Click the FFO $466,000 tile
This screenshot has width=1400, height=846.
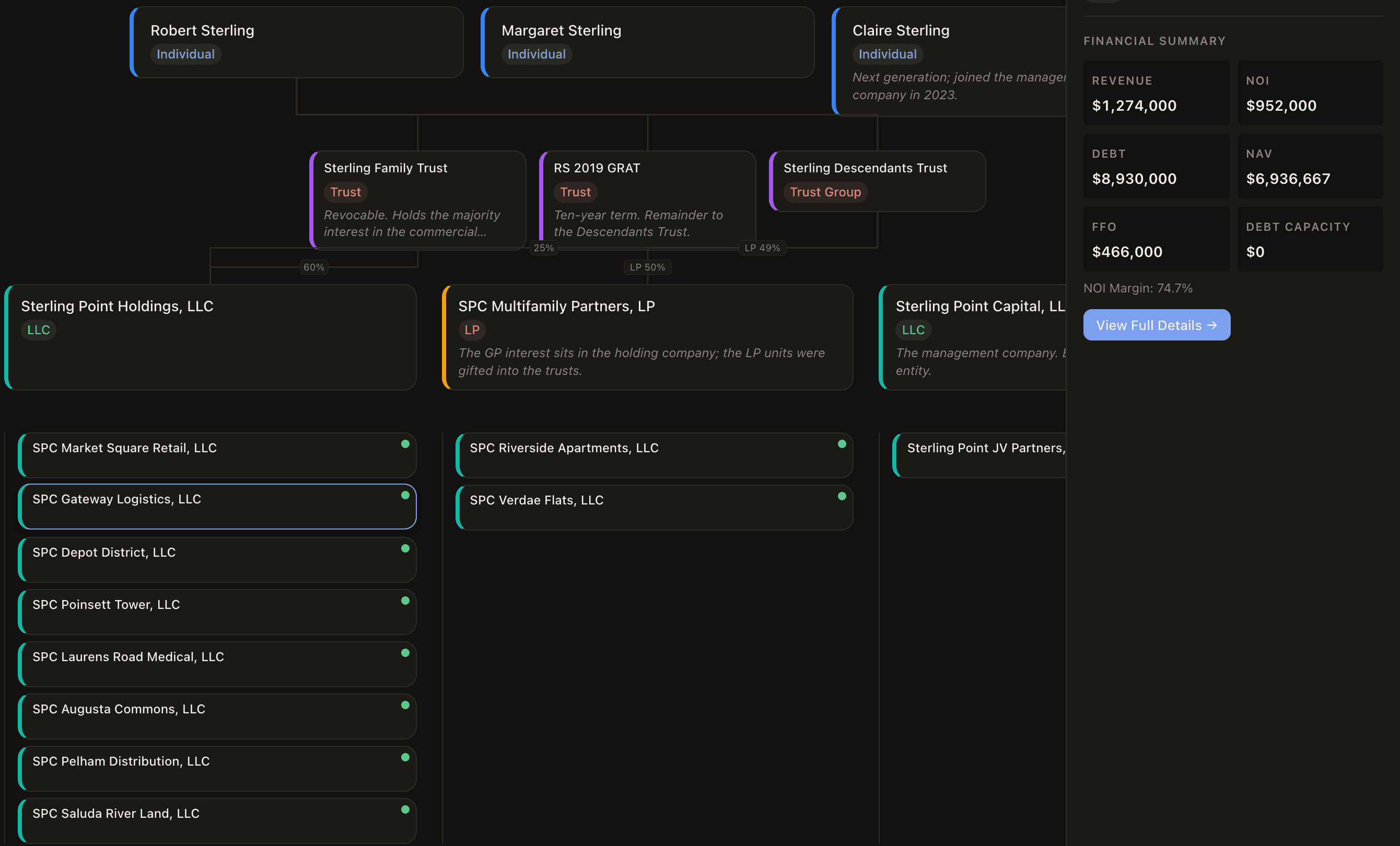tap(1156, 239)
